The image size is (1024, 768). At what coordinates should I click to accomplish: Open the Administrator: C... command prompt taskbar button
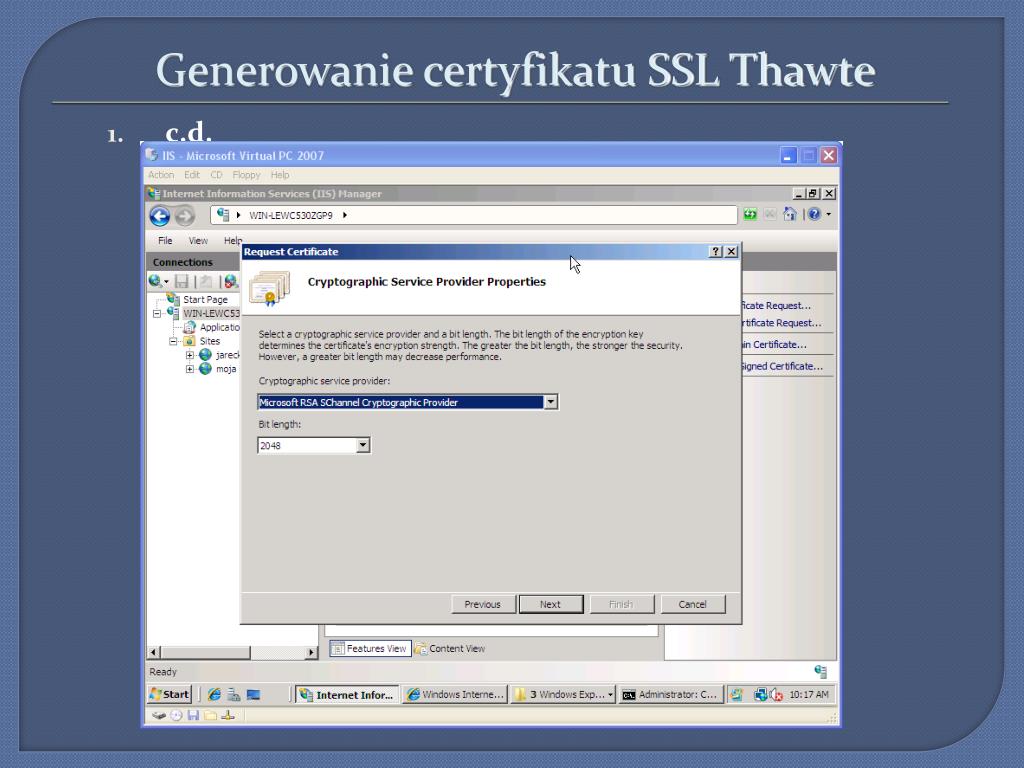(x=671, y=695)
